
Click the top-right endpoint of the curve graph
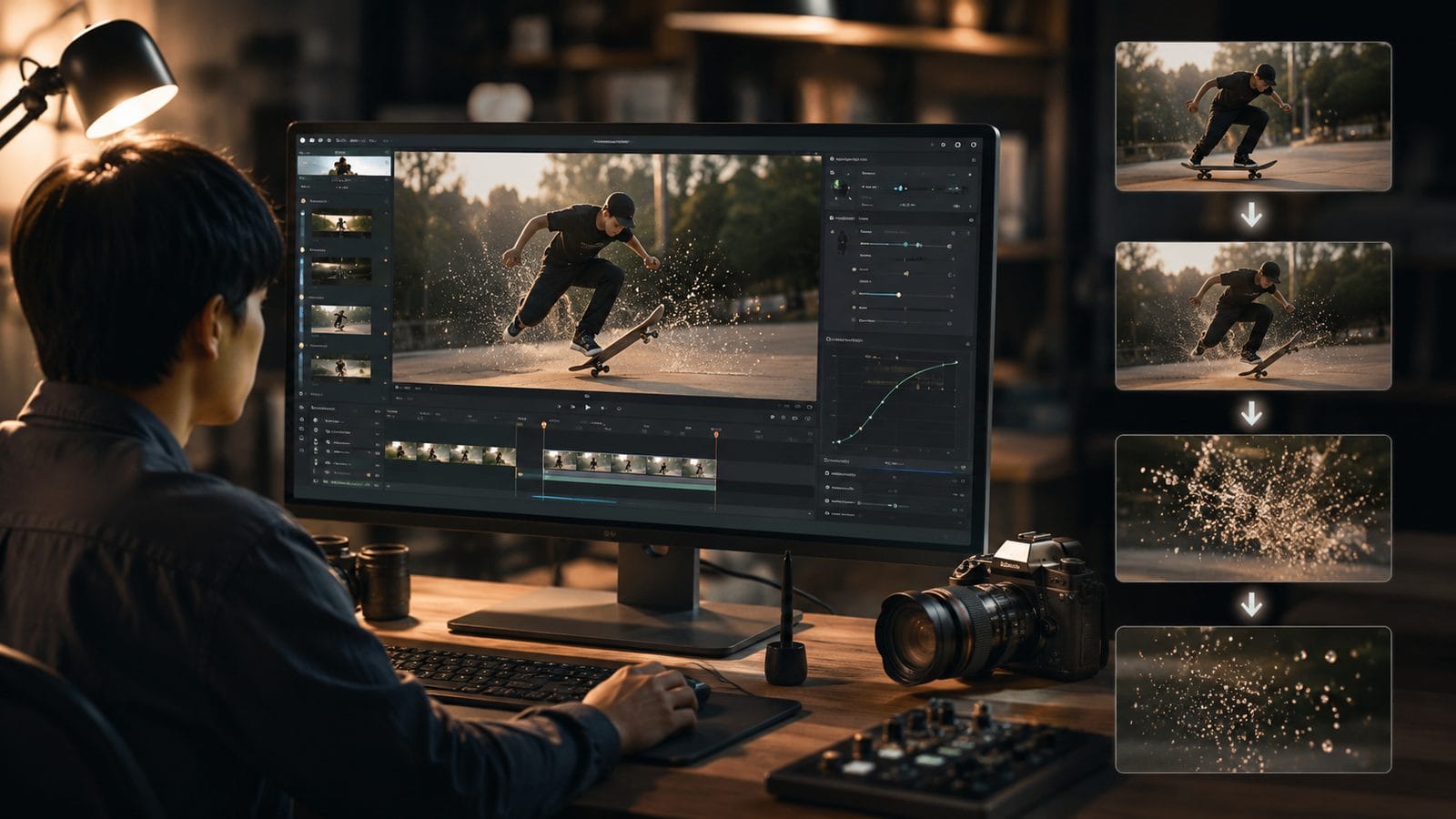click(x=956, y=362)
